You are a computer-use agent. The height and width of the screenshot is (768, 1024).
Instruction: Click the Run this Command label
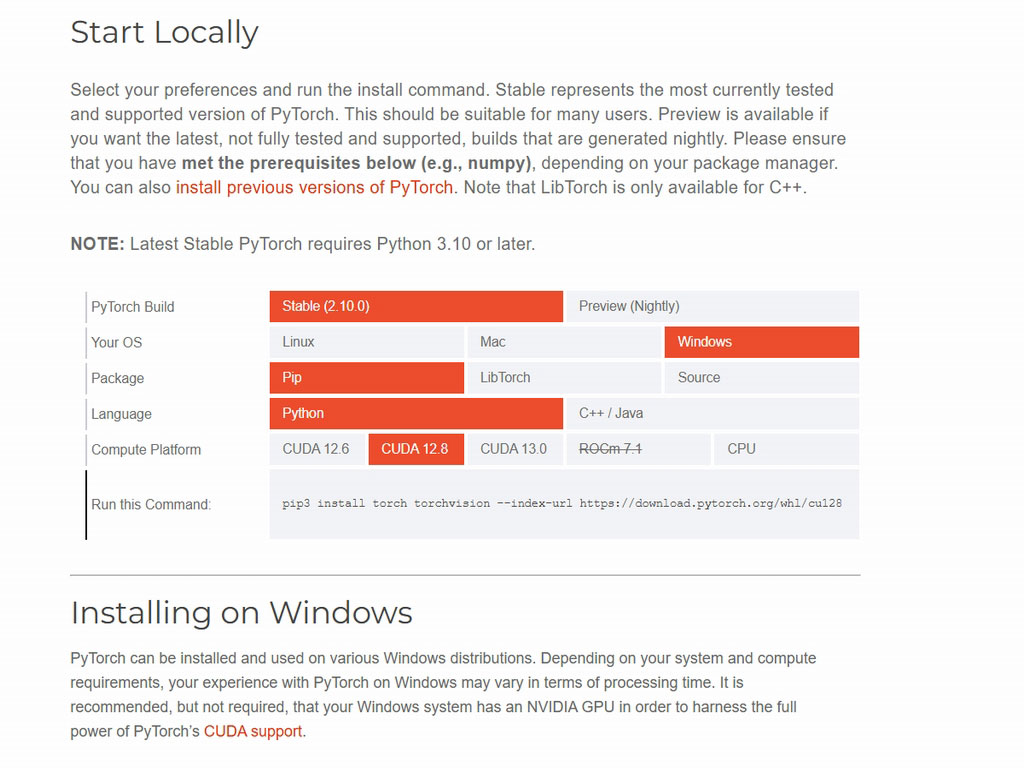(151, 504)
